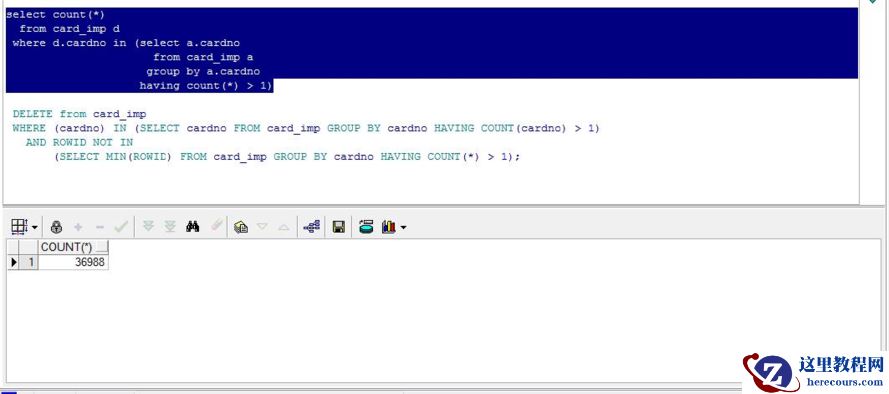Expand the chart icon dropdown arrow
Image resolution: width=889 pixels, height=394 pixels.
pyautogui.click(x=403, y=228)
